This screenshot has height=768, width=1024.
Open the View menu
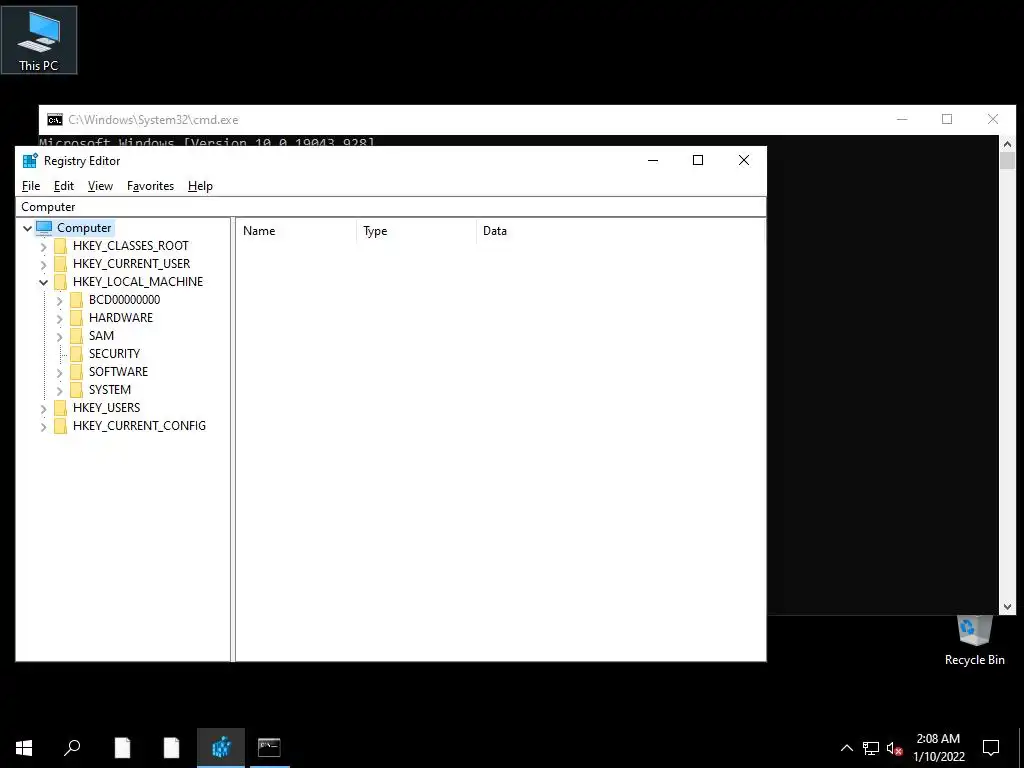100,186
